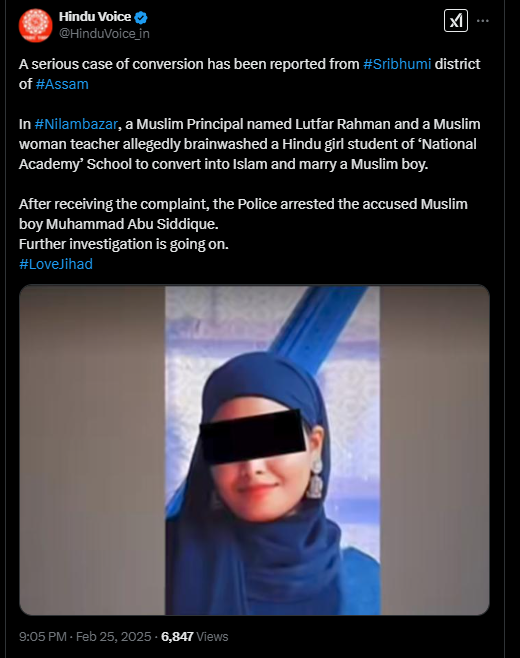
Task: Open the three-dot more options menu
Action: (x=483, y=21)
